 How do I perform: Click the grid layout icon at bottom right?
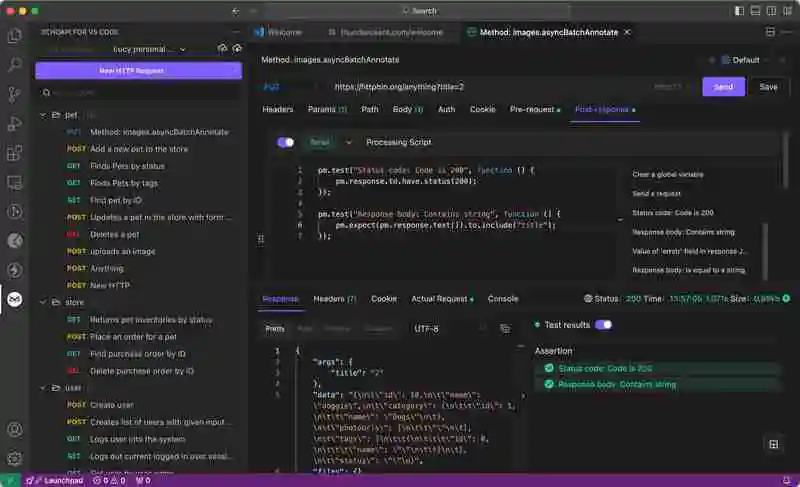click(x=773, y=444)
